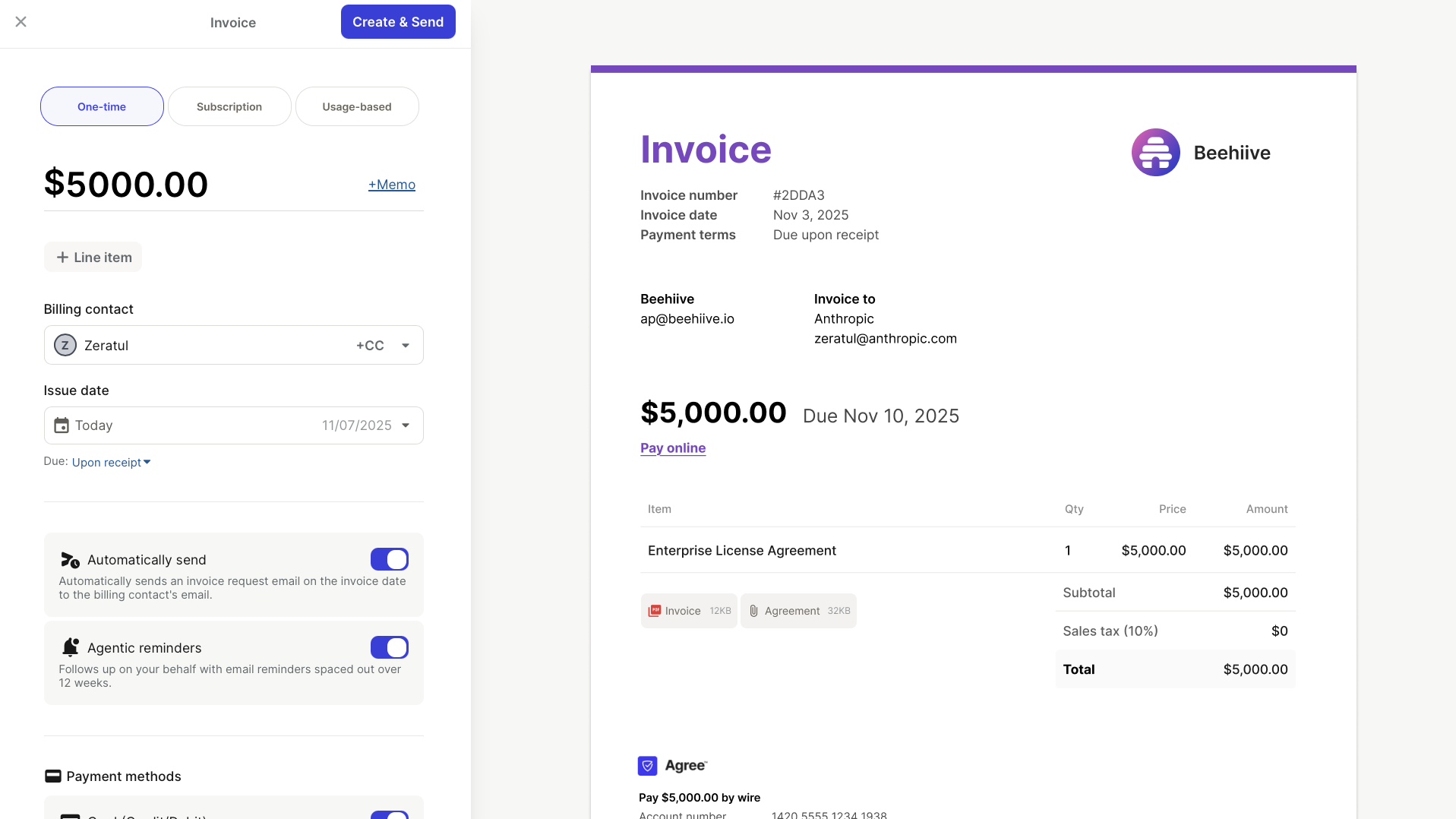Open the Agreement attachment chip
The width and height of the screenshot is (1456, 819).
[x=798, y=611]
